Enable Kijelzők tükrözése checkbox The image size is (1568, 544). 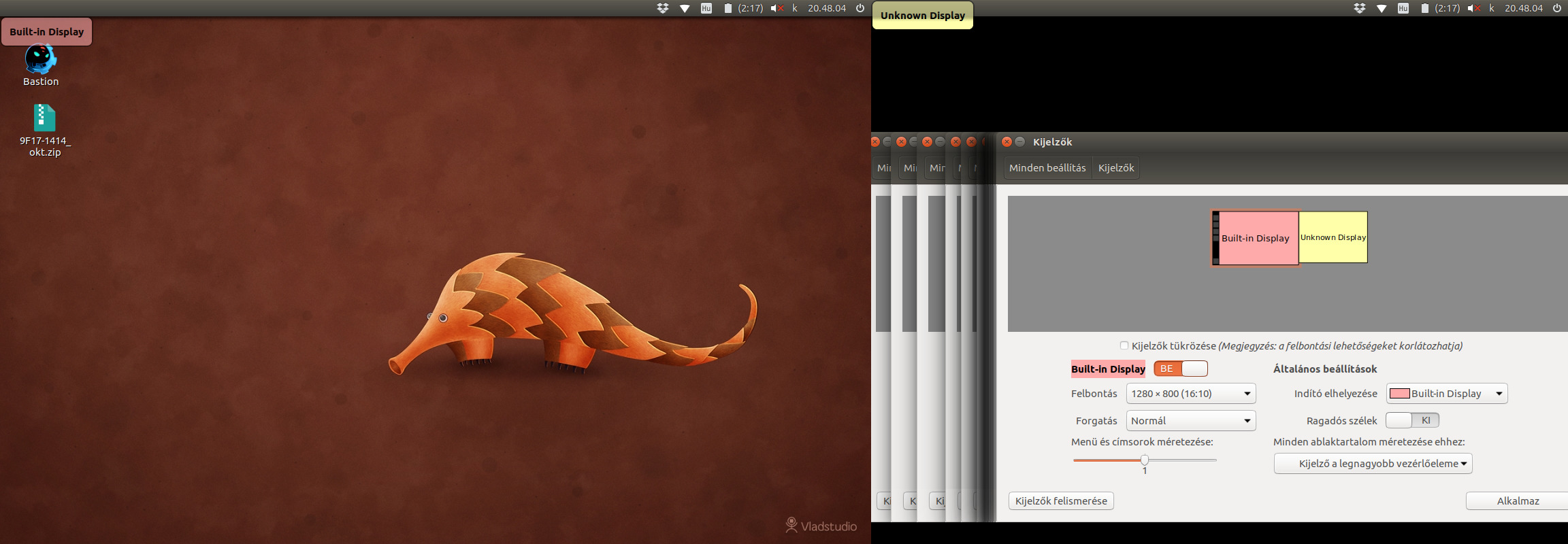tap(1124, 345)
